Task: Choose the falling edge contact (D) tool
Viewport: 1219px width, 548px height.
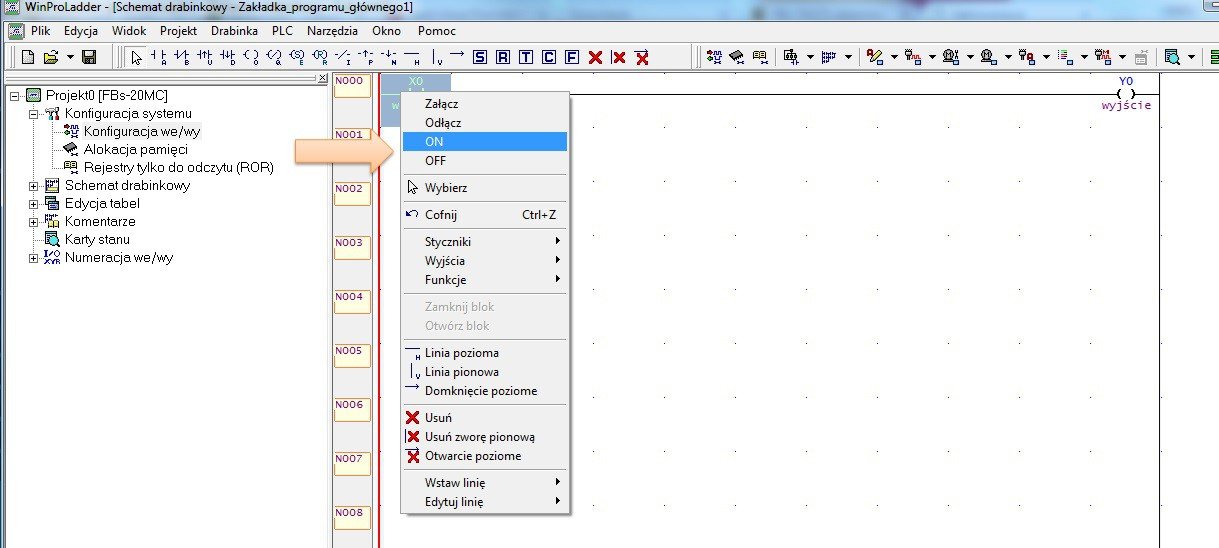Action: [228, 57]
